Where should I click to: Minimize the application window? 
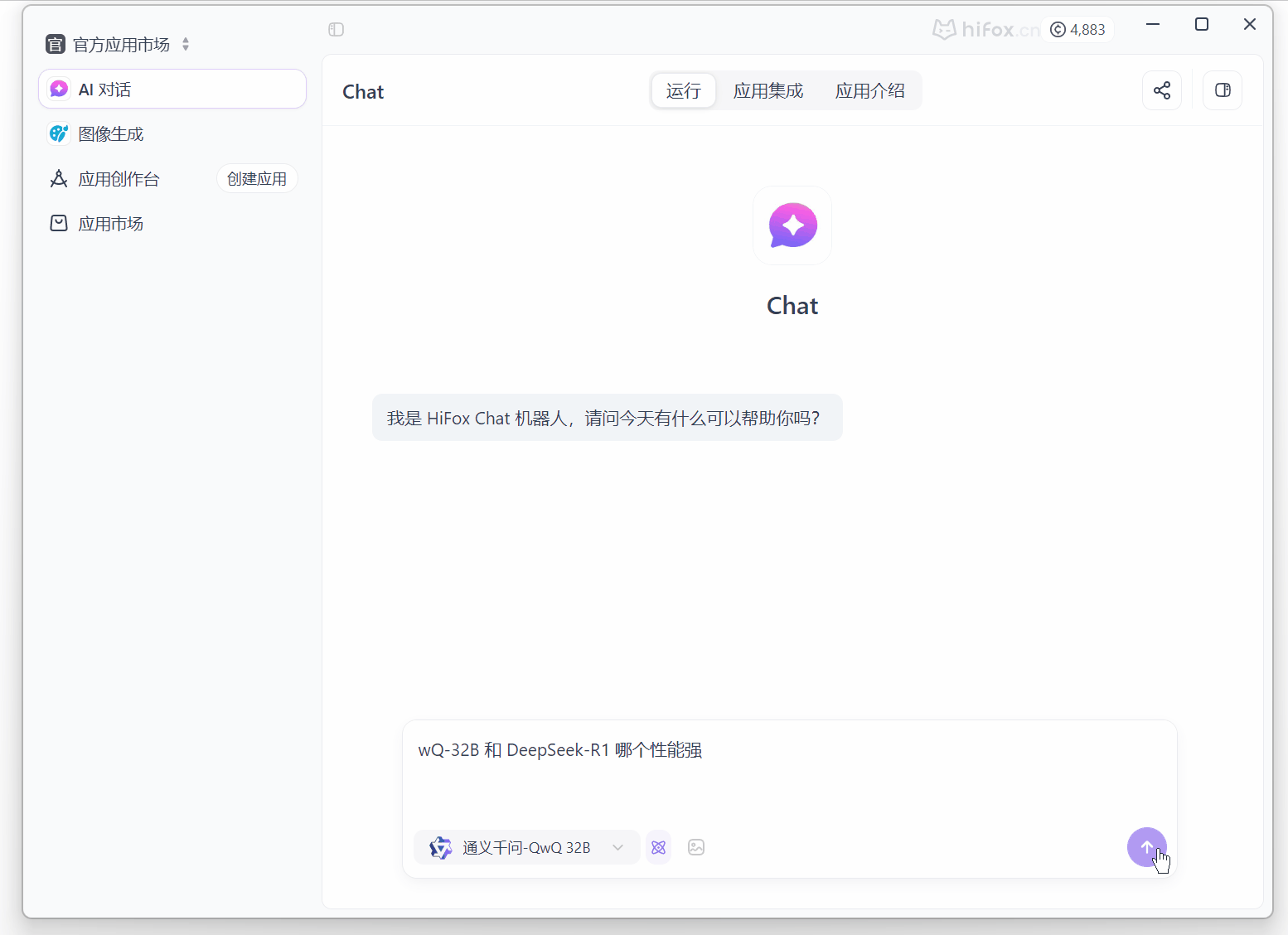(1153, 24)
